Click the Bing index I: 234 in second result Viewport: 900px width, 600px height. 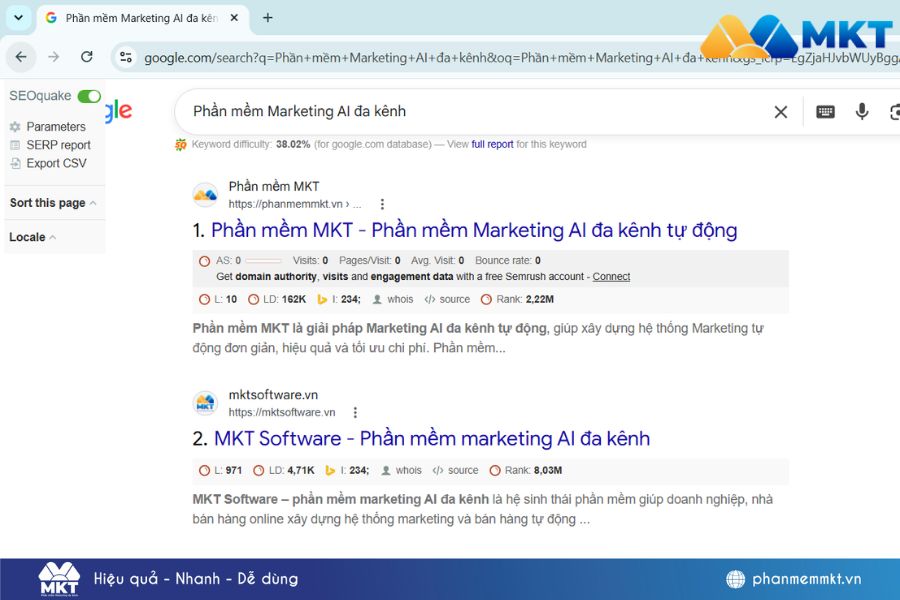coord(359,470)
